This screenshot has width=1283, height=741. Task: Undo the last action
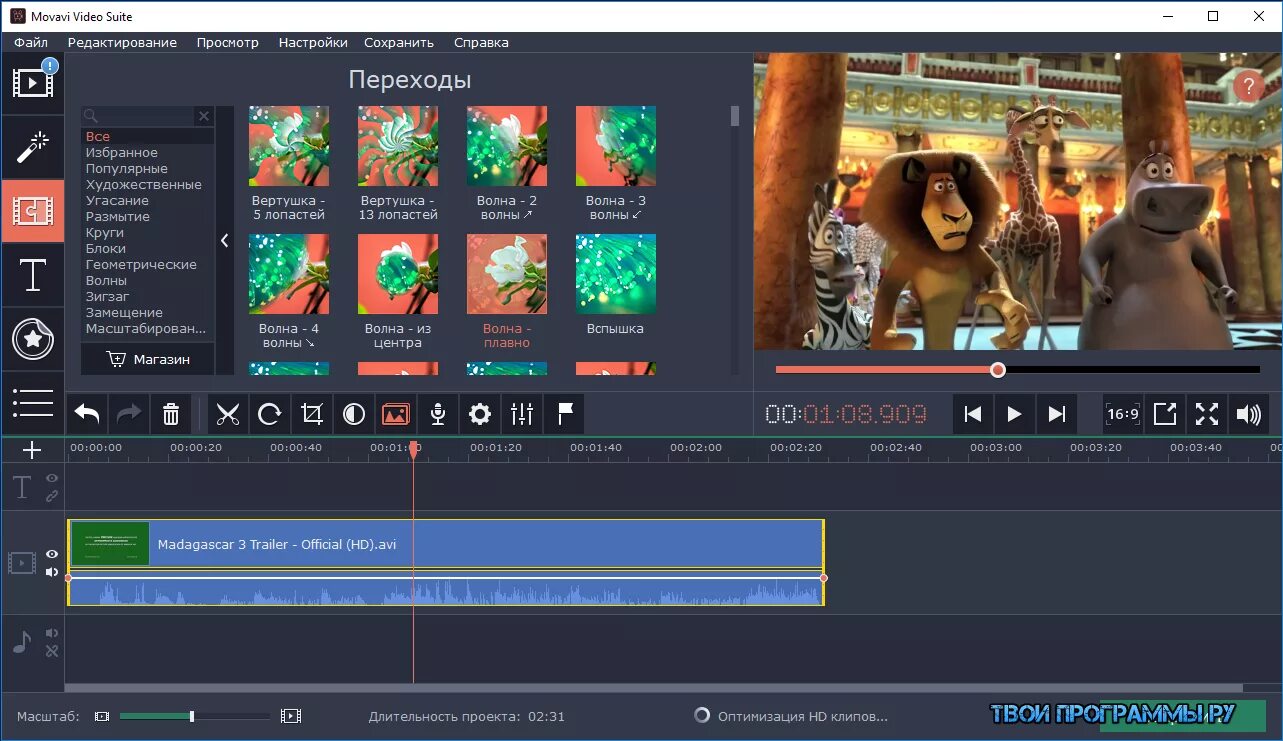87,413
